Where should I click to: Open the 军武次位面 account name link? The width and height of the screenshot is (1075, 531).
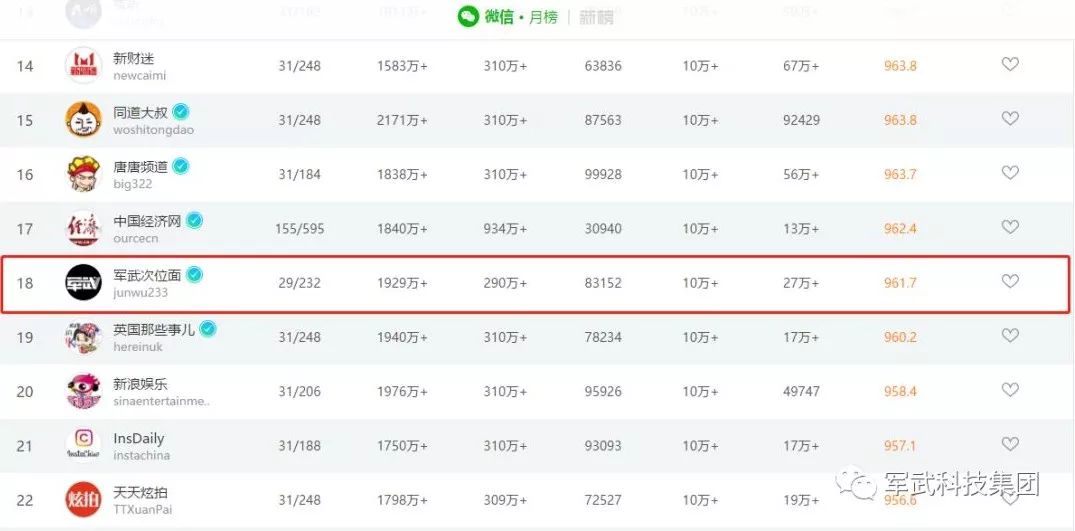[147, 275]
